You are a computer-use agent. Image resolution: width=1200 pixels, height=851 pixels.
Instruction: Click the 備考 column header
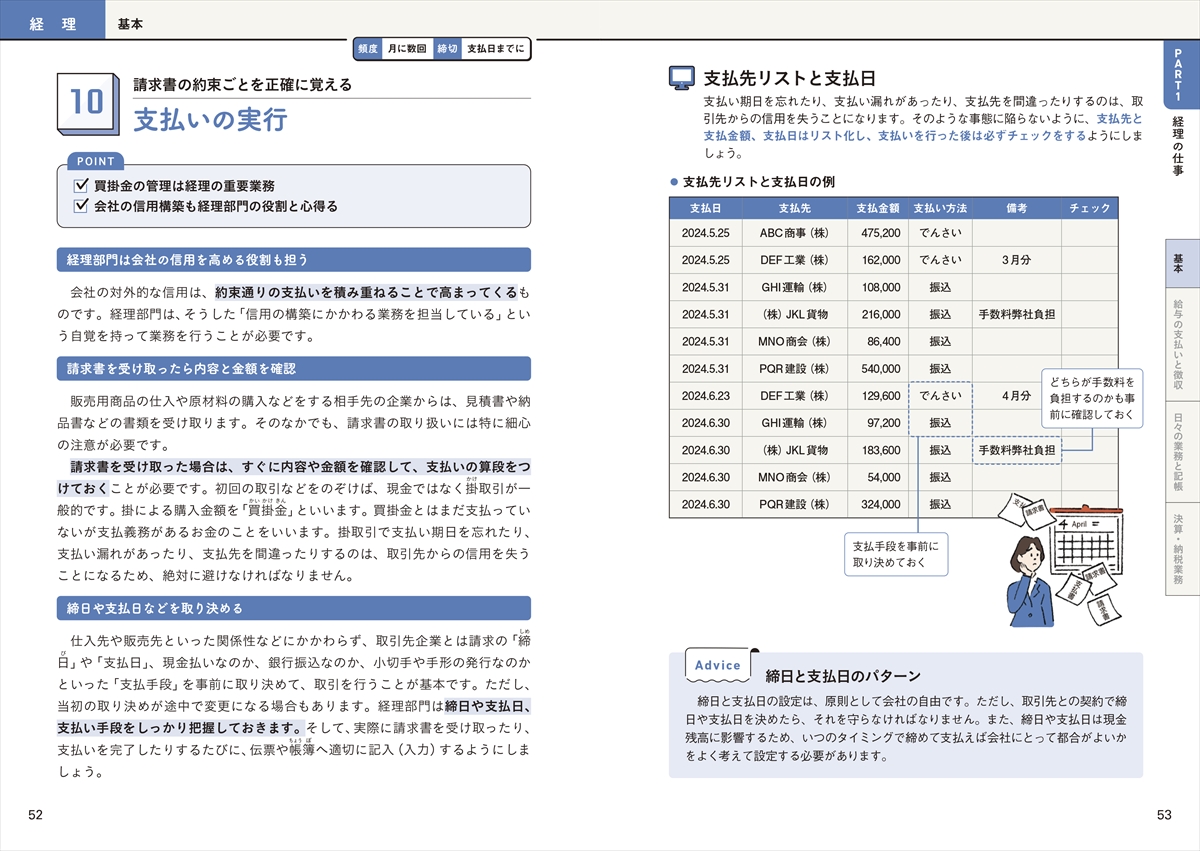point(1017,208)
